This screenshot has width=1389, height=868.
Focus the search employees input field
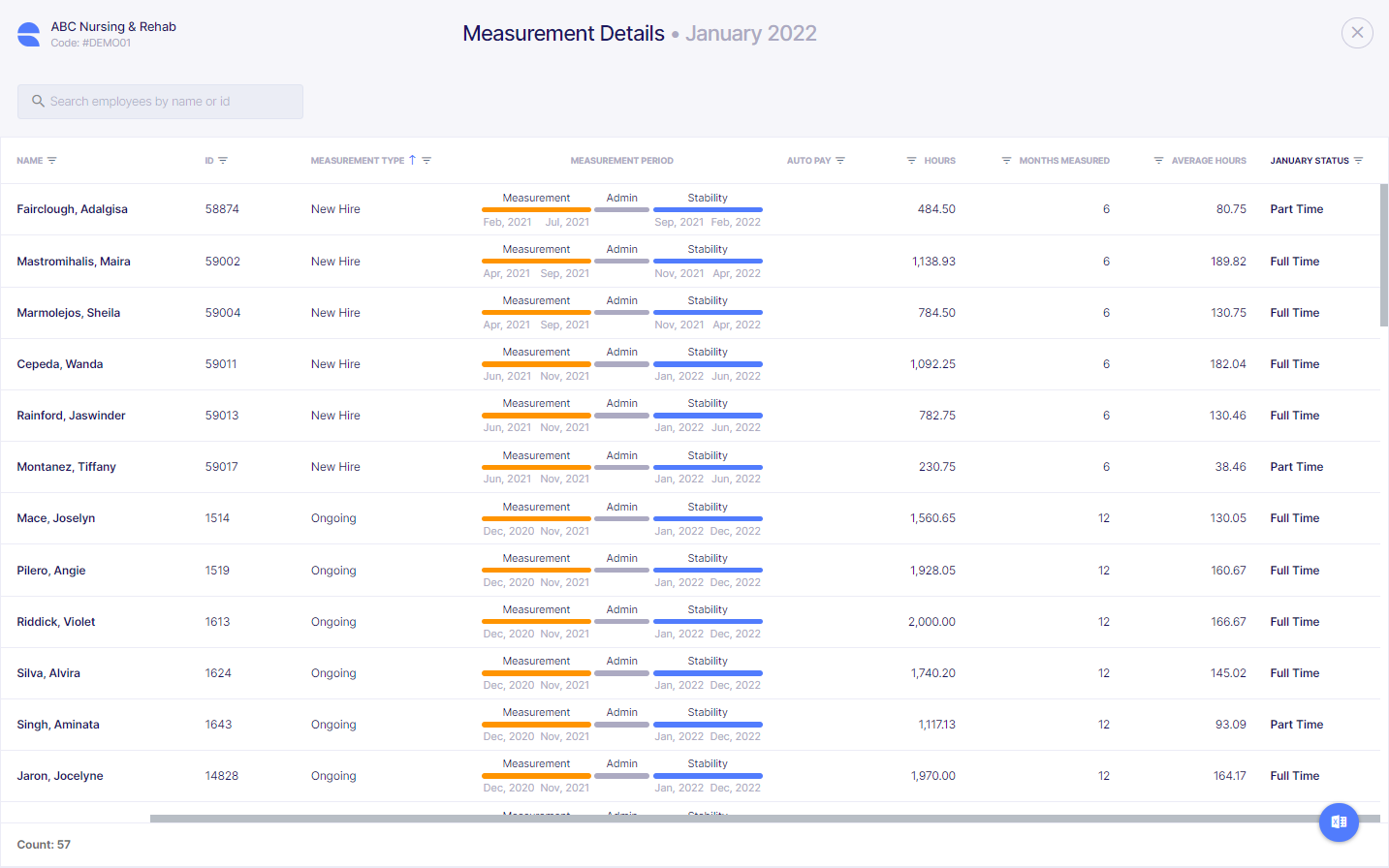[160, 102]
